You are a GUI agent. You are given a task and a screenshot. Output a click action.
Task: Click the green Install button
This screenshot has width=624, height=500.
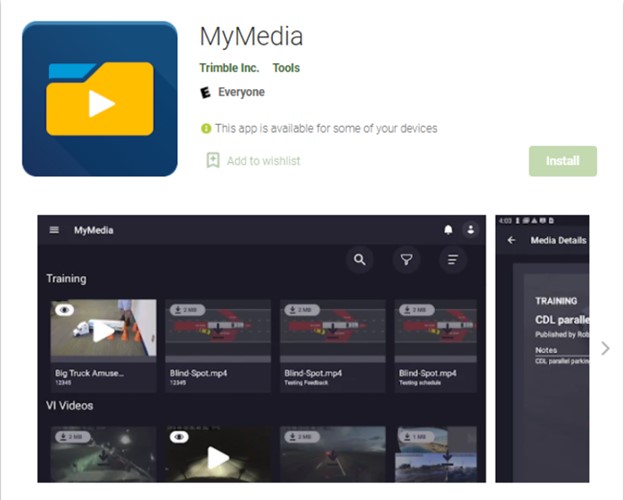pos(563,161)
